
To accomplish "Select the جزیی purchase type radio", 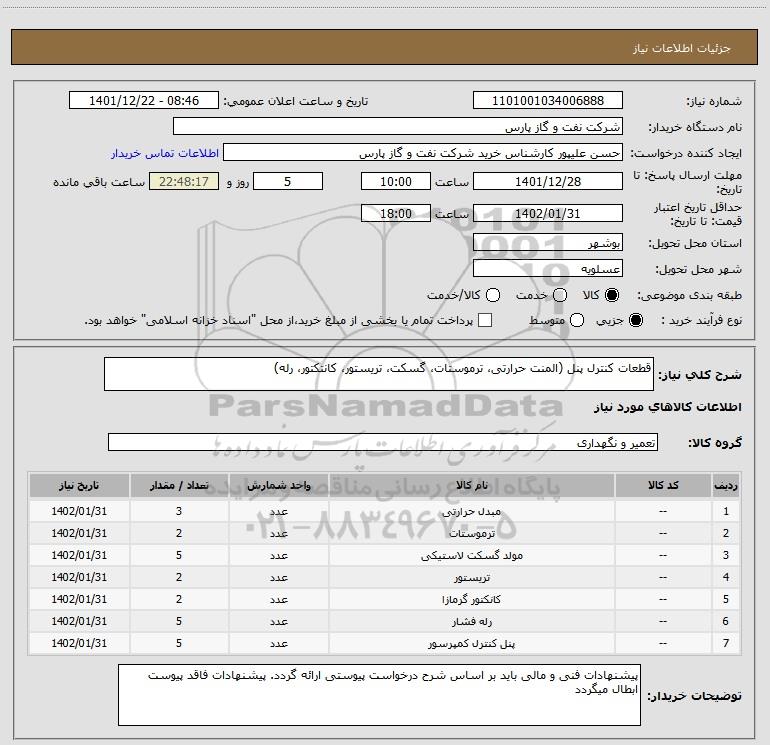I will [635, 320].
